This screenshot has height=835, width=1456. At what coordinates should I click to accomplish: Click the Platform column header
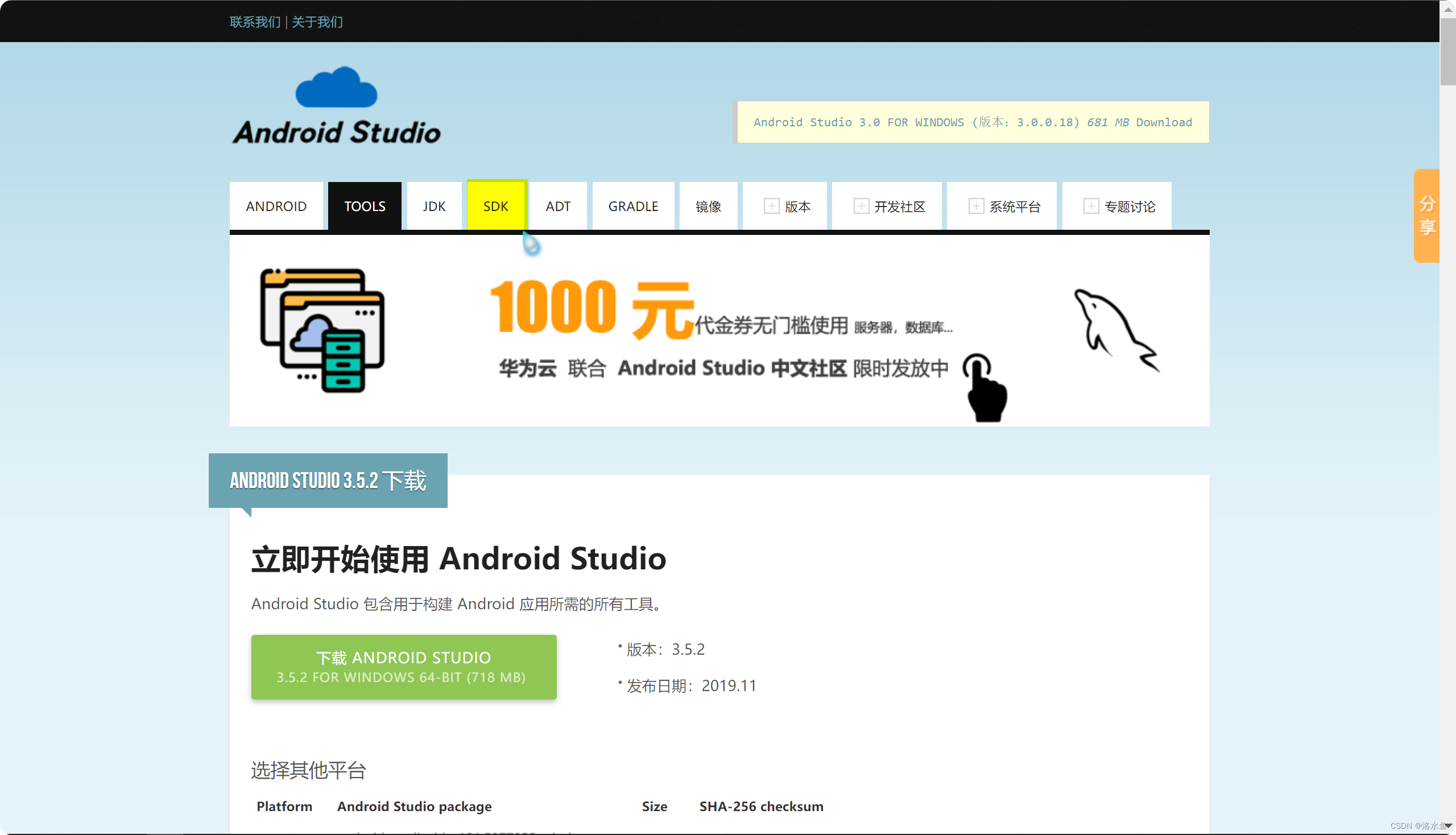(284, 806)
